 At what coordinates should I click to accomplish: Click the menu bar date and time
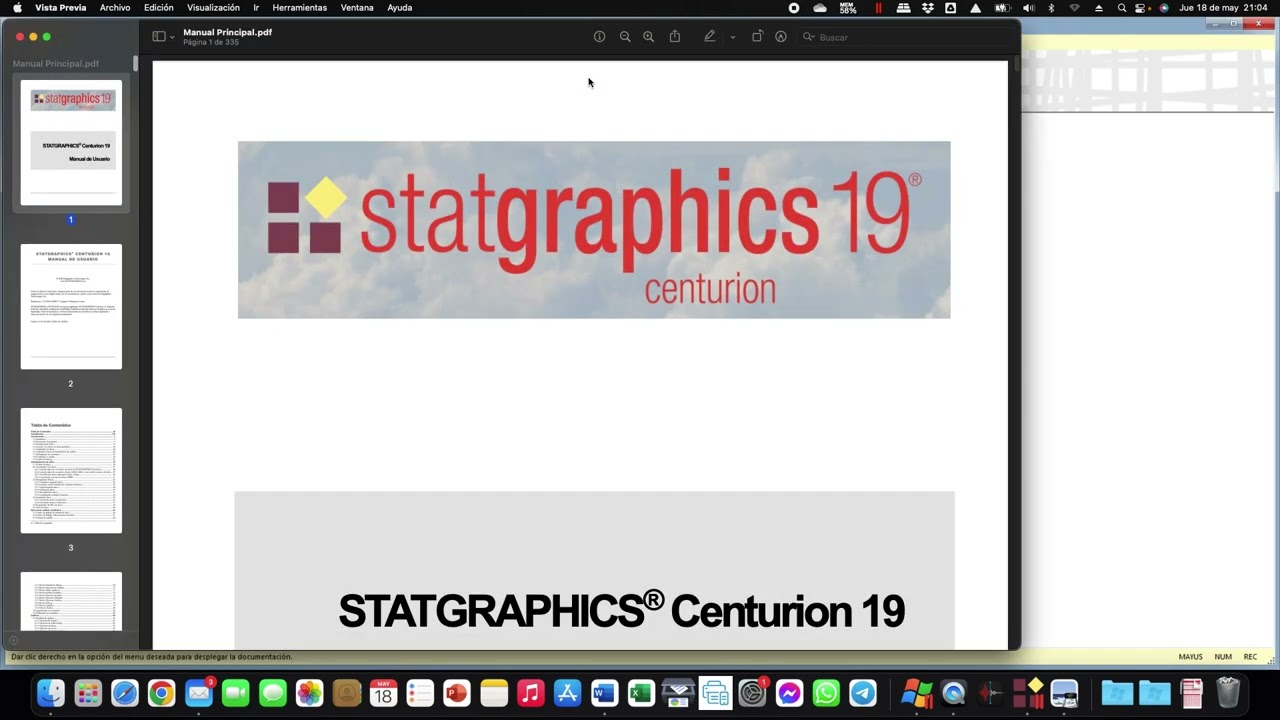point(1224,8)
